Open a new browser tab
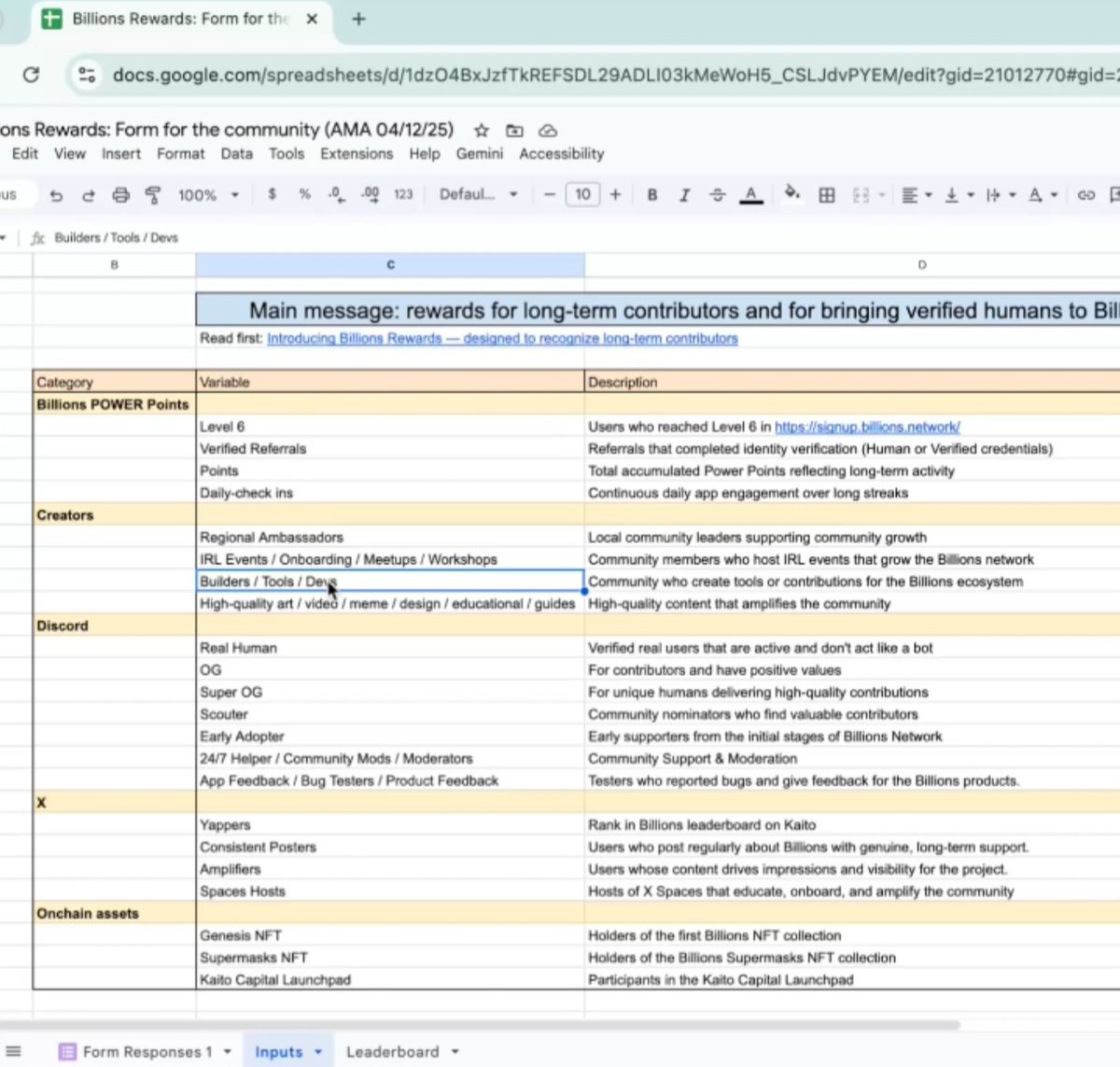This screenshot has width=1120, height=1067. point(358,19)
